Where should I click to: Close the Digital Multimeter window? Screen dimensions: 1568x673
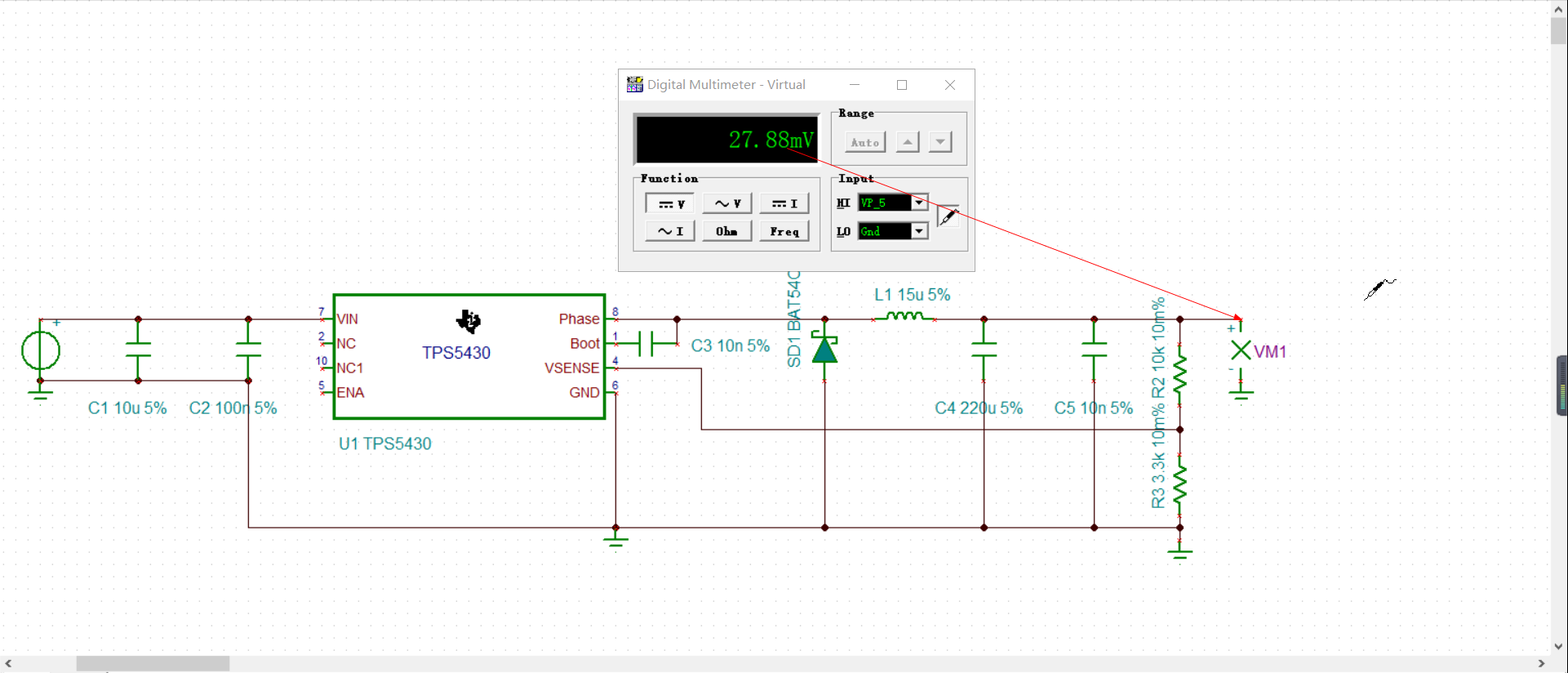950,85
